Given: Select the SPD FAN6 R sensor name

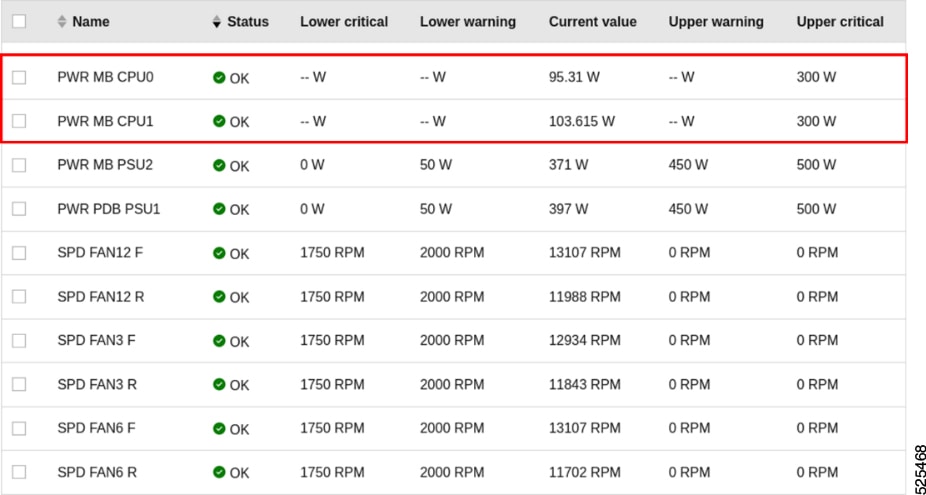Looking at the screenshot, I should (97, 472).
